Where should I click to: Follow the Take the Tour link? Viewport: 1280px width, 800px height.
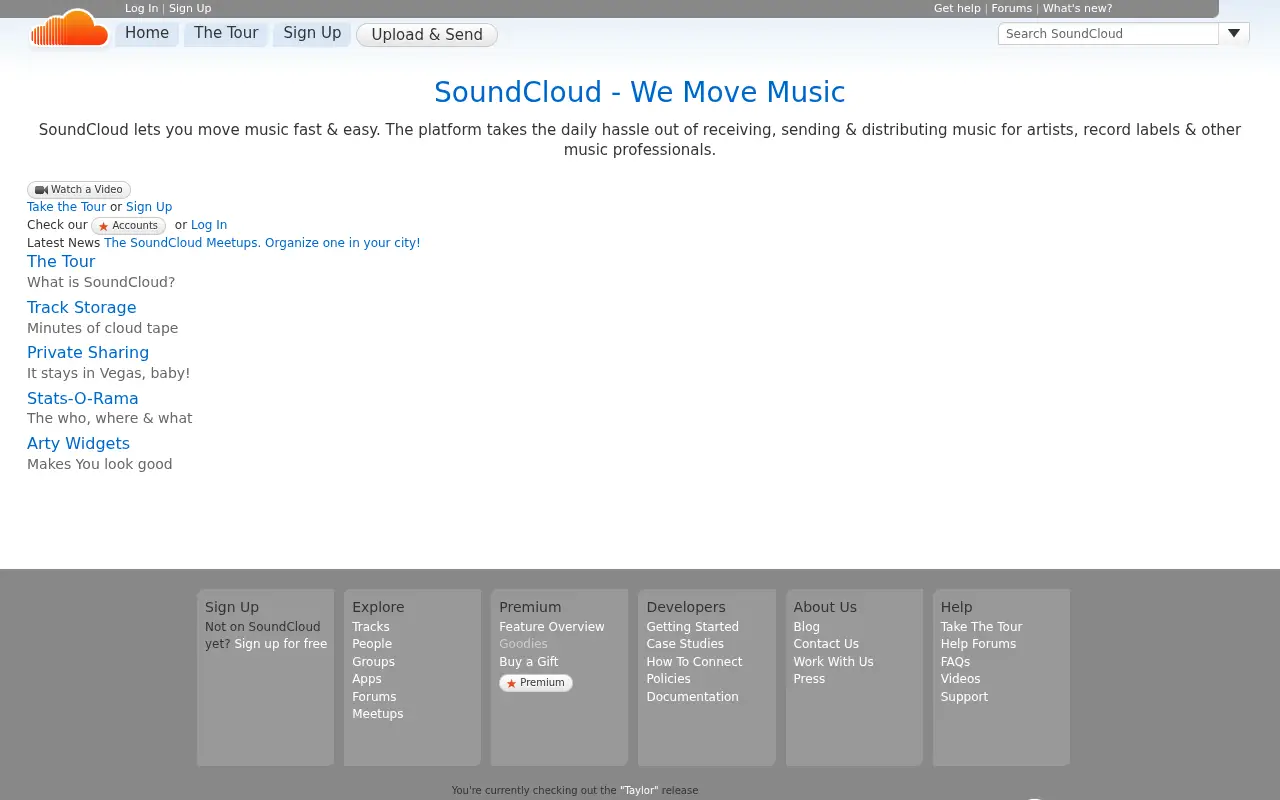(66, 207)
